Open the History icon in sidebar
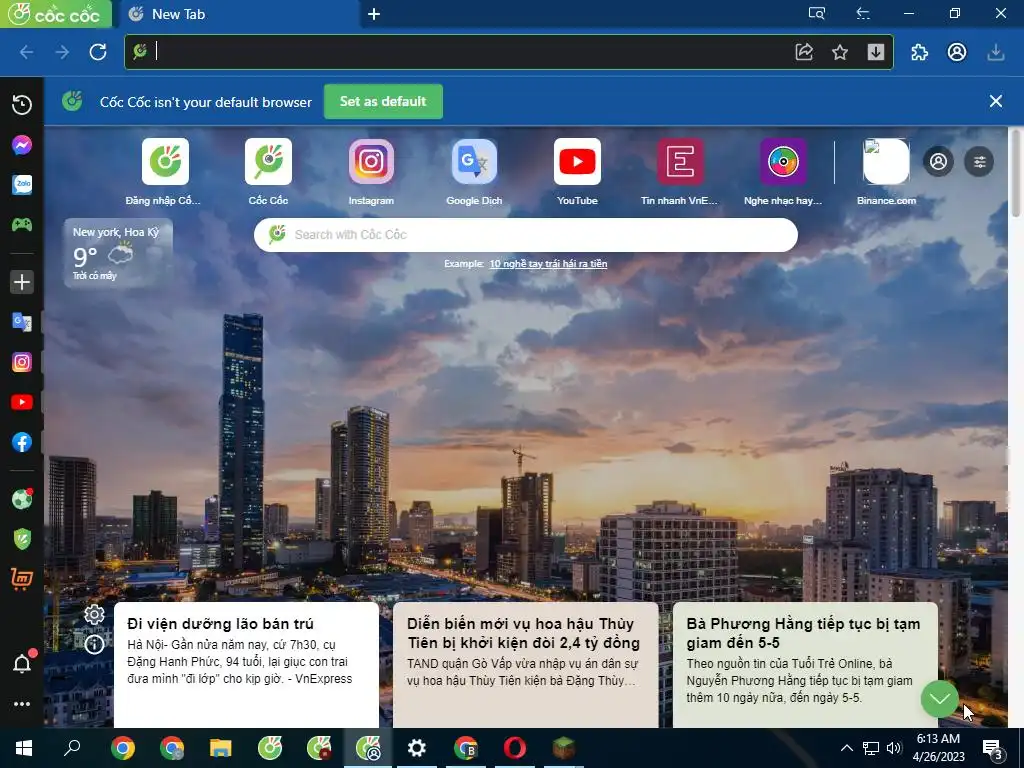Image resolution: width=1024 pixels, height=768 pixels. pos(22,104)
